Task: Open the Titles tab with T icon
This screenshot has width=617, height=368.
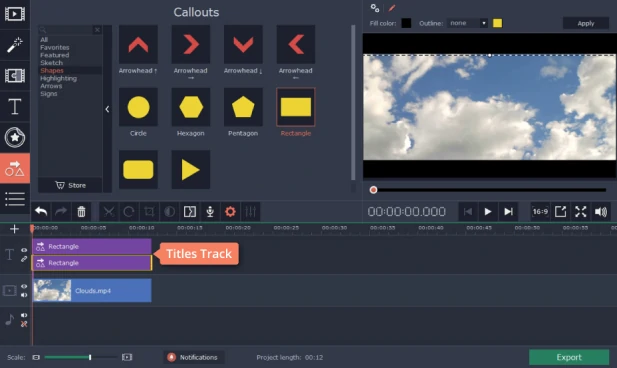Action: 15,106
